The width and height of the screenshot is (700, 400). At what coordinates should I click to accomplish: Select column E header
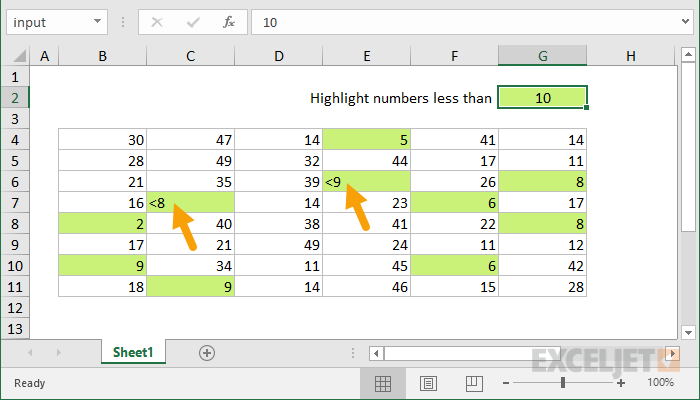pyautogui.click(x=367, y=56)
